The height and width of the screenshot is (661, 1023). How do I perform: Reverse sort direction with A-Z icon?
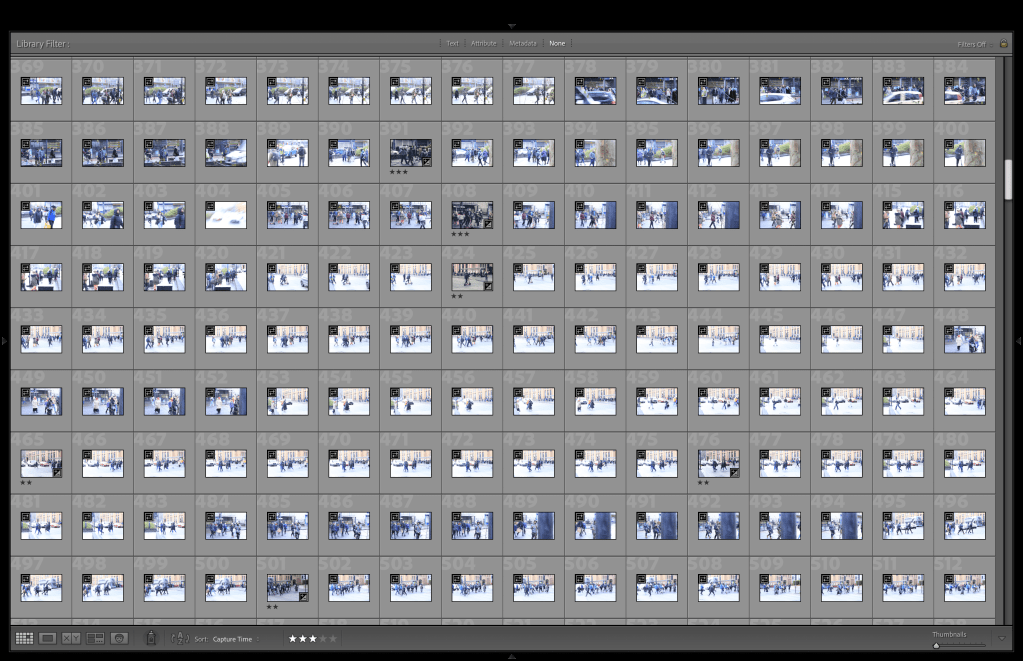[x=180, y=638]
